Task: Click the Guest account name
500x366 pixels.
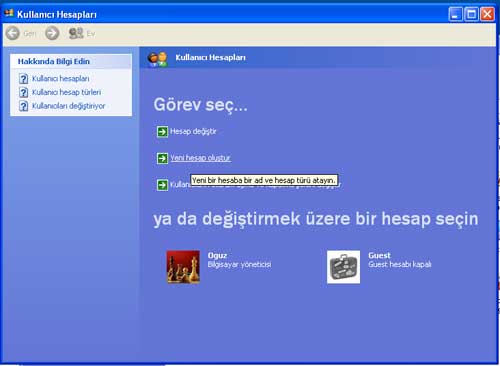Action: [379, 255]
